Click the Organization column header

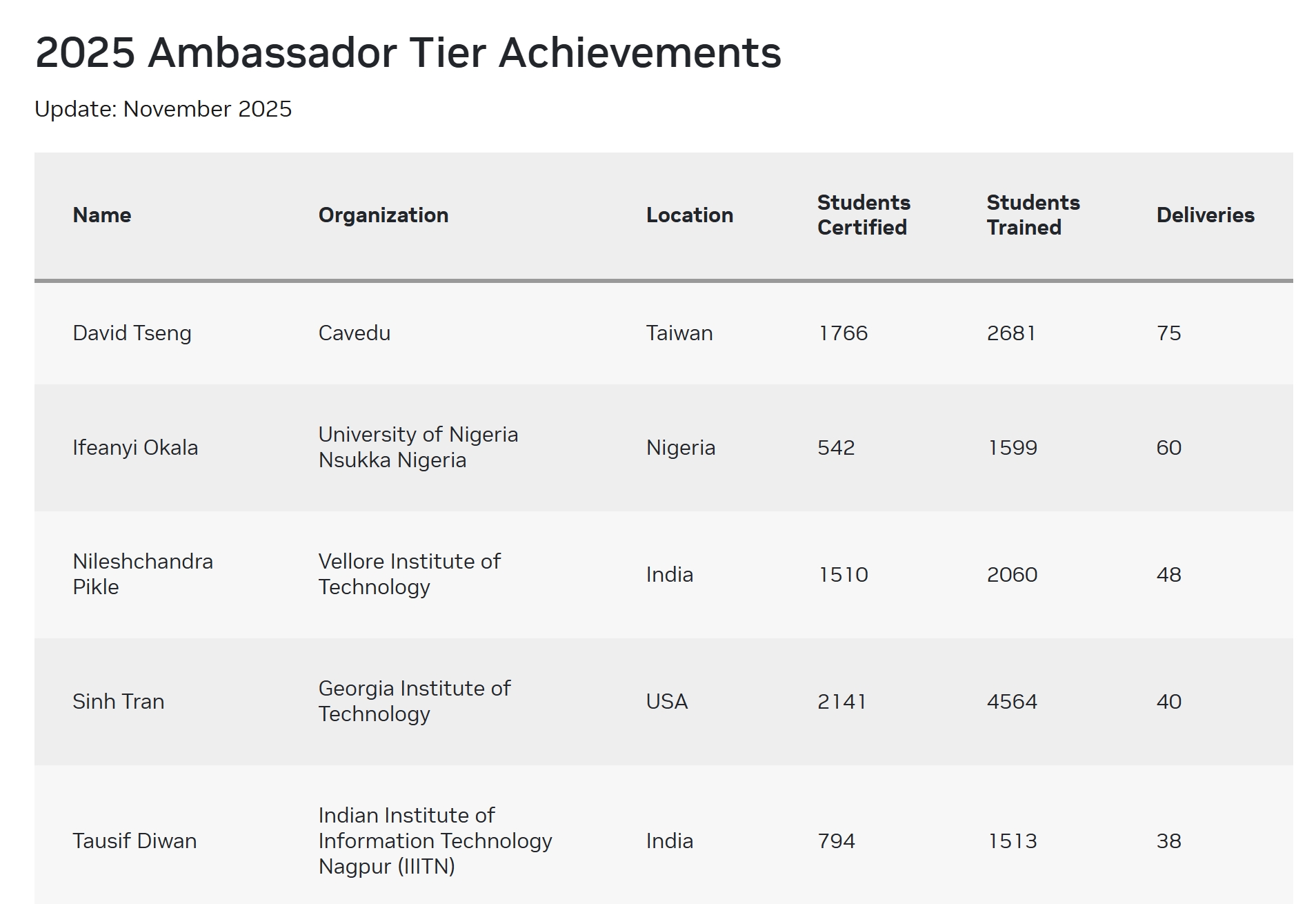tap(383, 215)
